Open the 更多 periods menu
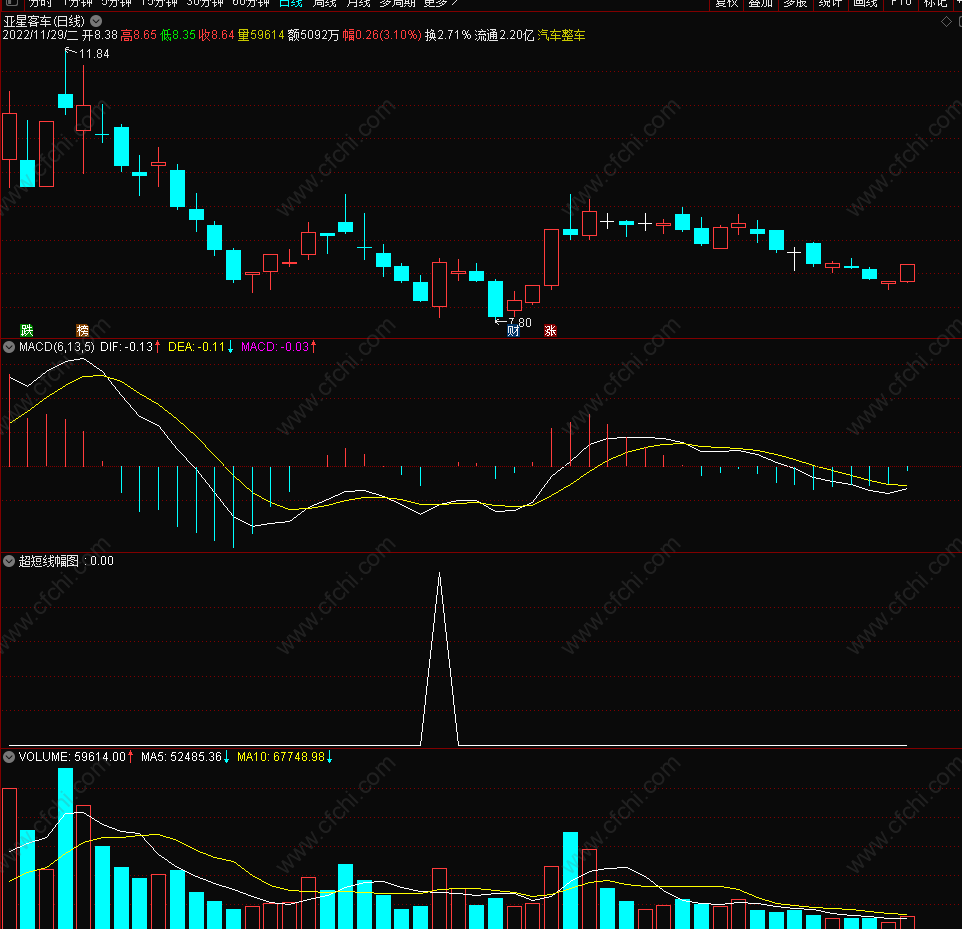 pos(441,3)
